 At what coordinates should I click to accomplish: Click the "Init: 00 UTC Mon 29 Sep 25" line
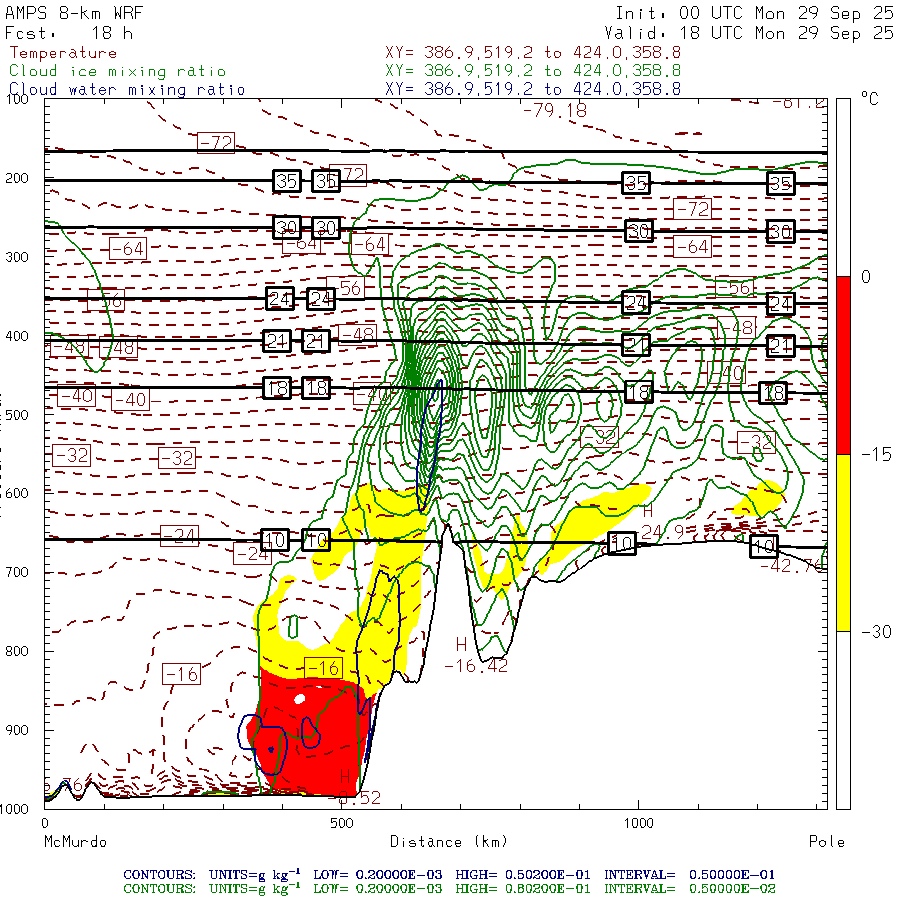[x=754, y=13]
